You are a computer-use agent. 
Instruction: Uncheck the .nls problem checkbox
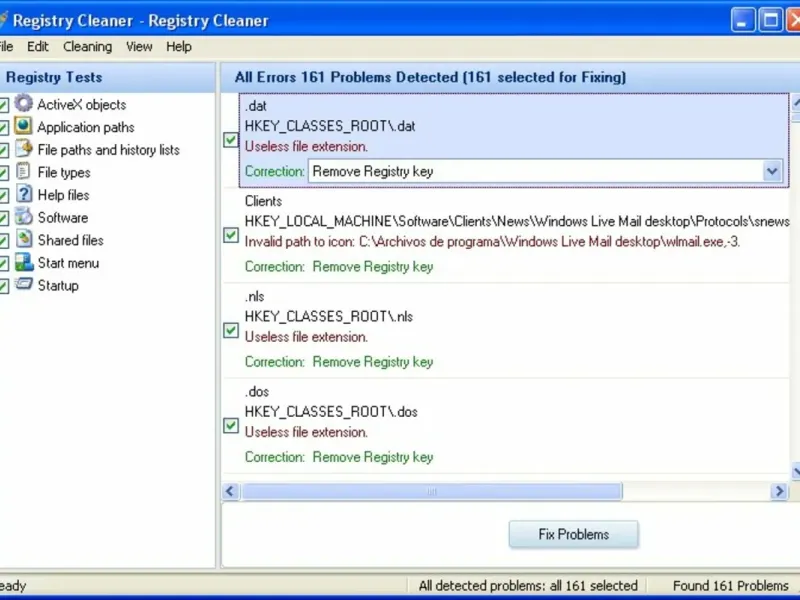point(231,331)
